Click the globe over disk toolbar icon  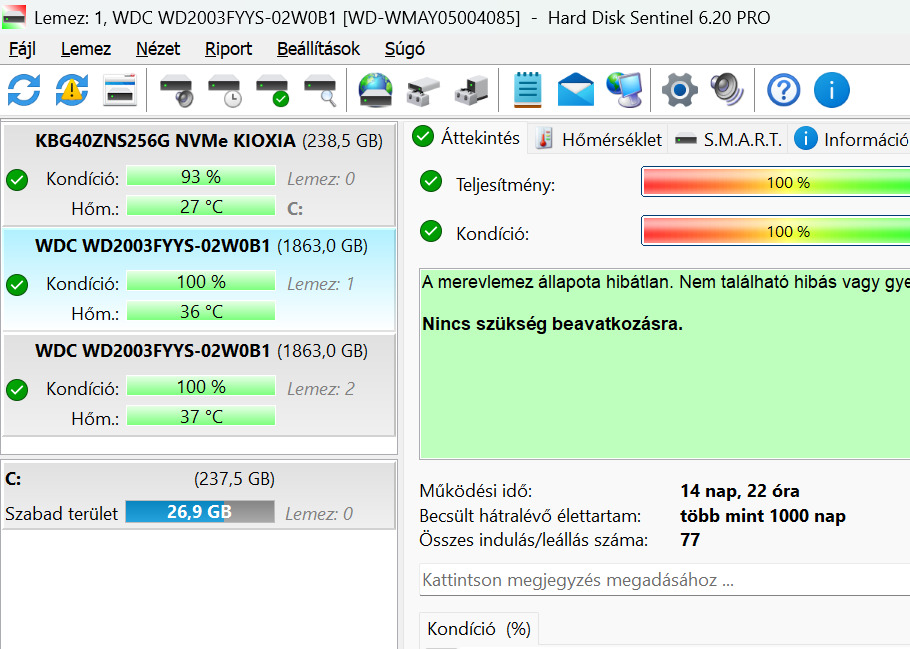(375, 90)
